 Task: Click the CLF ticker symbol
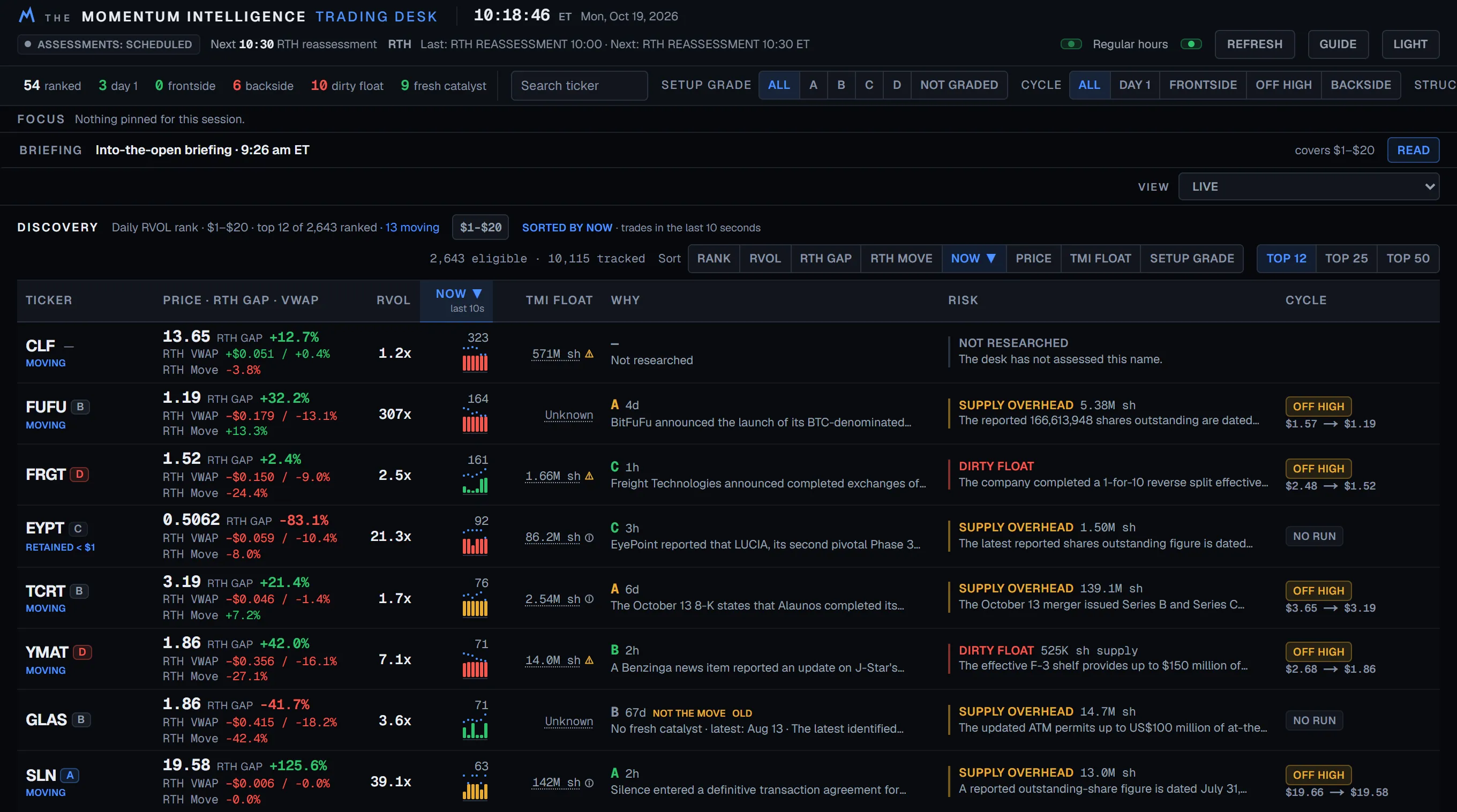pos(40,345)
